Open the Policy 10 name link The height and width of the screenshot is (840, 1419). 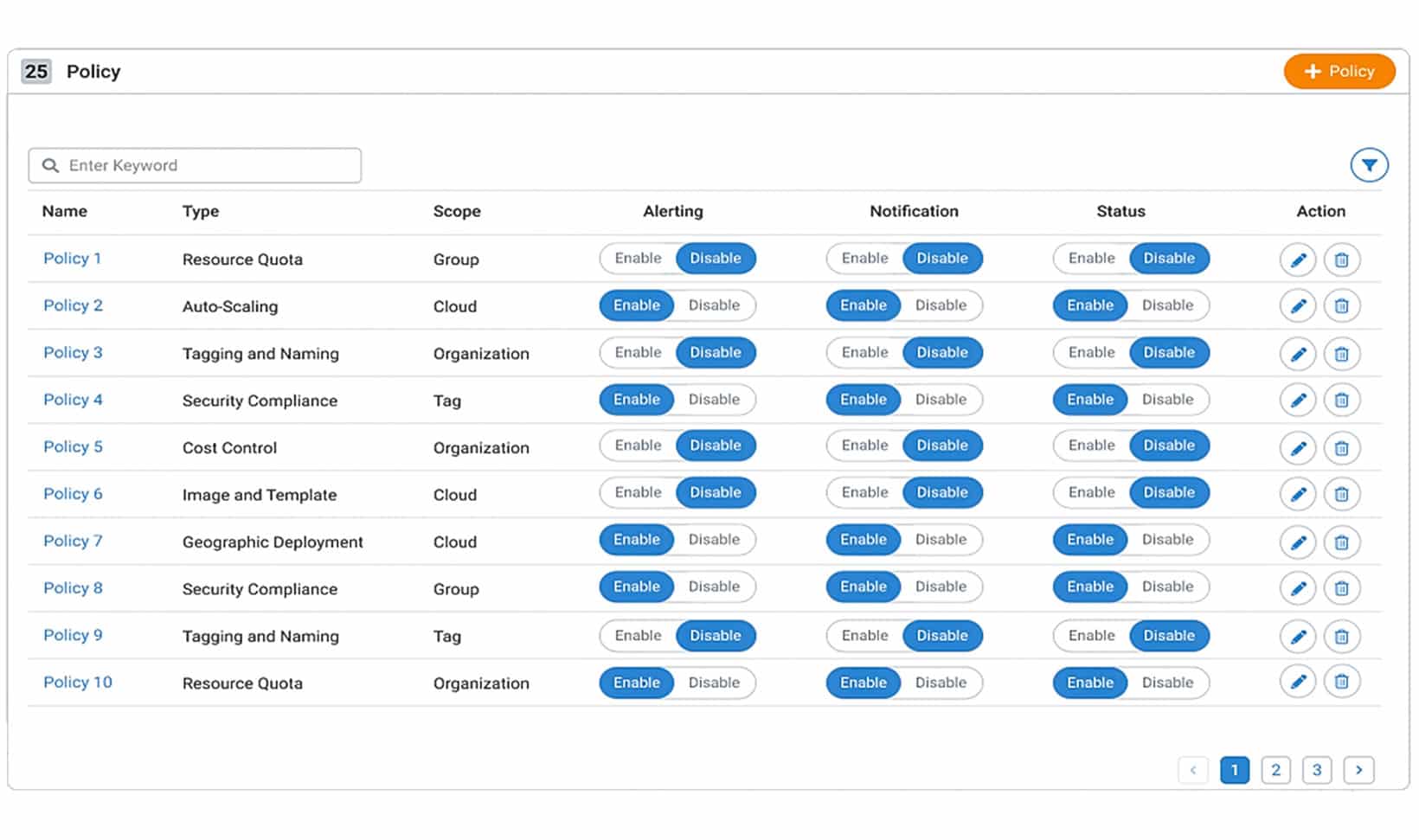pyautogui.click(x=78, y=683)
